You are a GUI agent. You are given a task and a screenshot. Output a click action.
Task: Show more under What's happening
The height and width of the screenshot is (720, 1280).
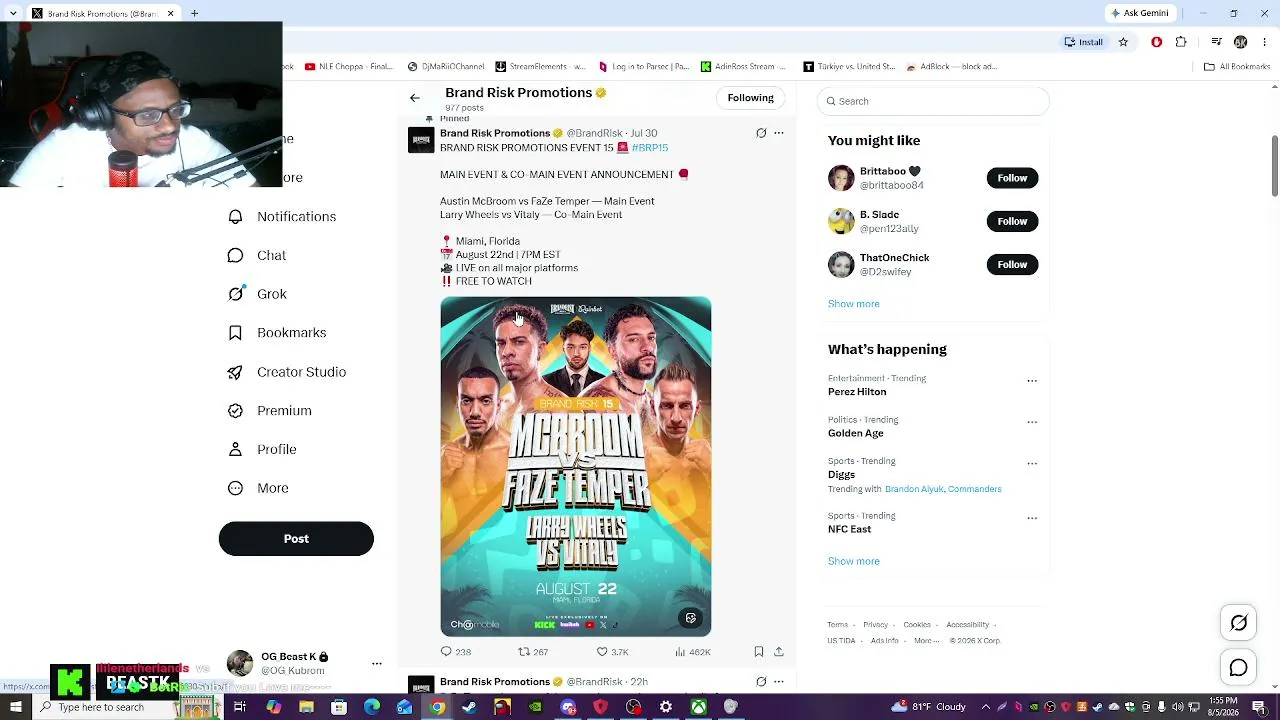tap(854, 561)
